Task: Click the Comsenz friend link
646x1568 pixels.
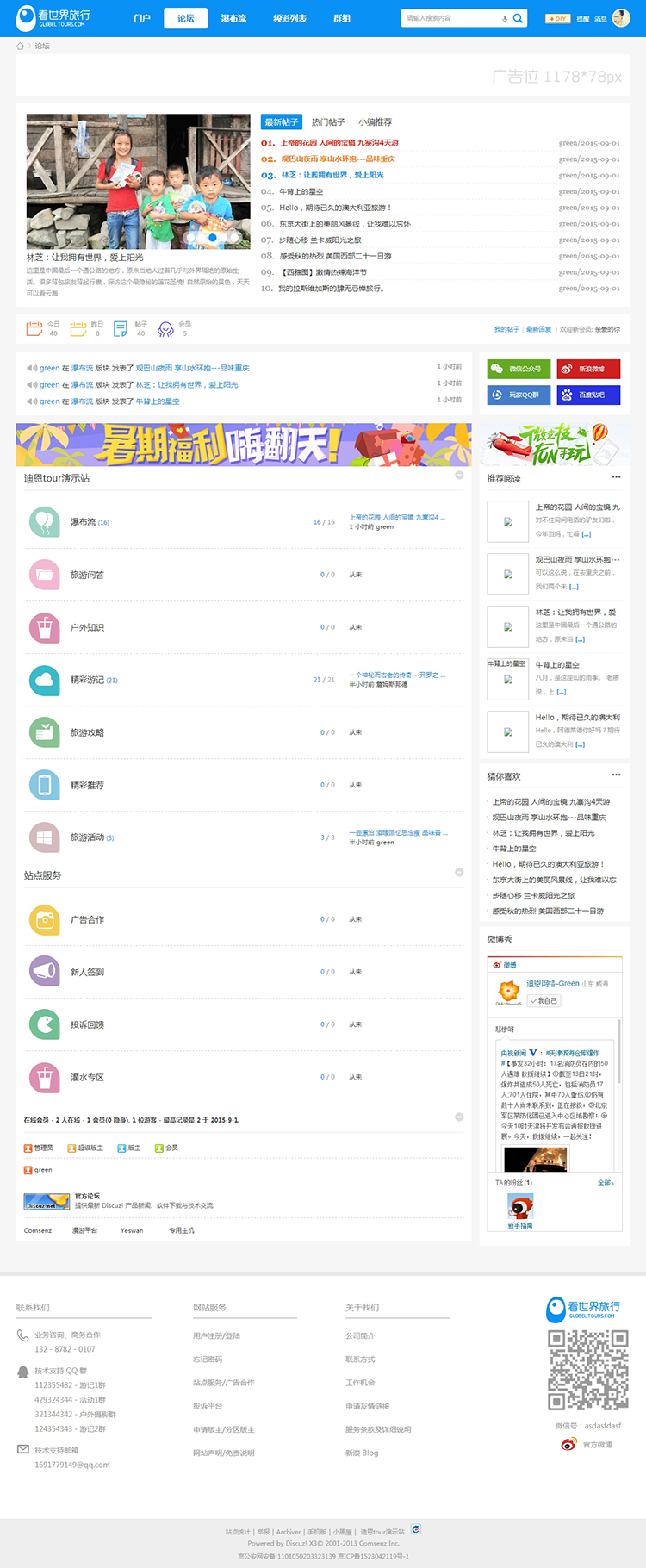Action: pyautogui.click(x=38, y=1230)
